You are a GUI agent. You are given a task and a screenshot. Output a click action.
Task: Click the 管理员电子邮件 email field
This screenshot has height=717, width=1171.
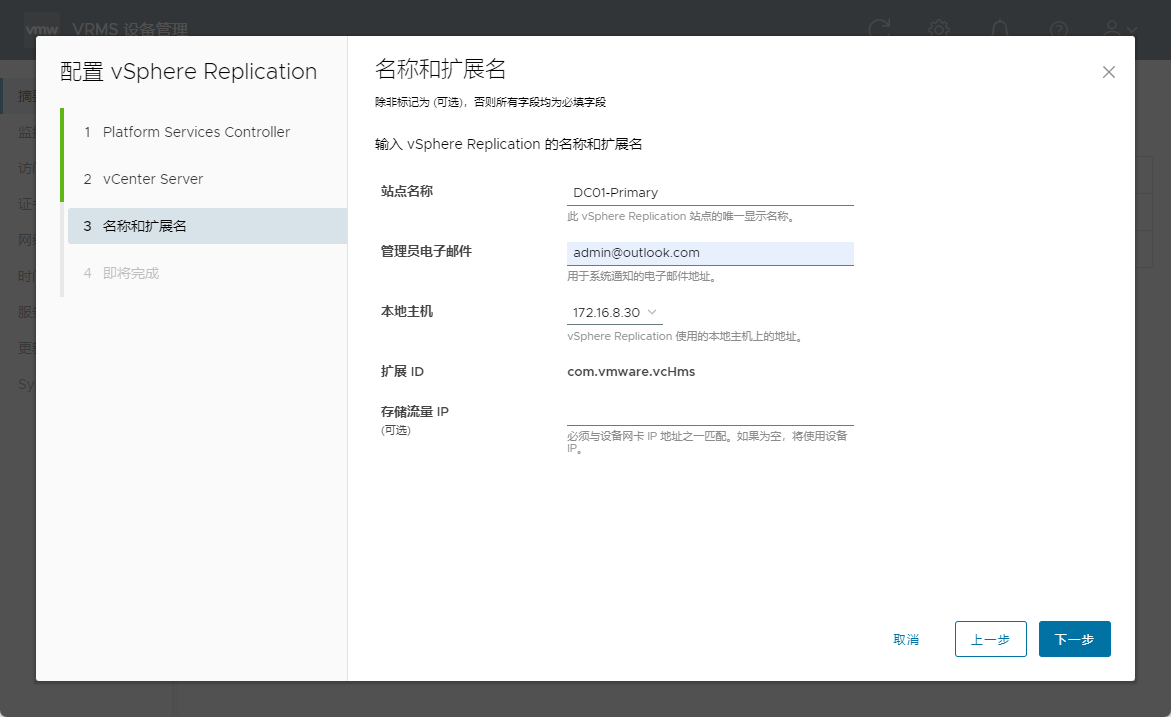710,253
